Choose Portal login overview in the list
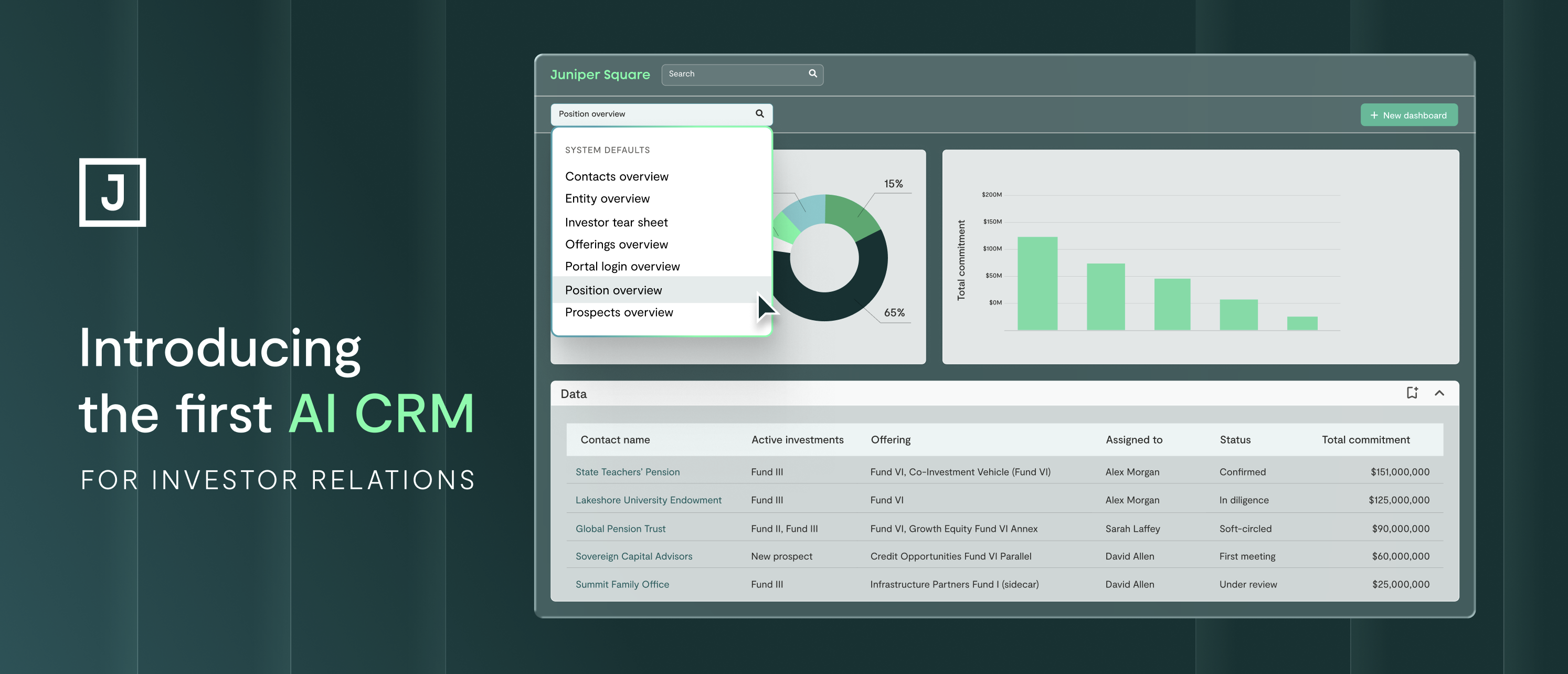Viewport: 1568px width, 674px height. [x=622, y=267]
